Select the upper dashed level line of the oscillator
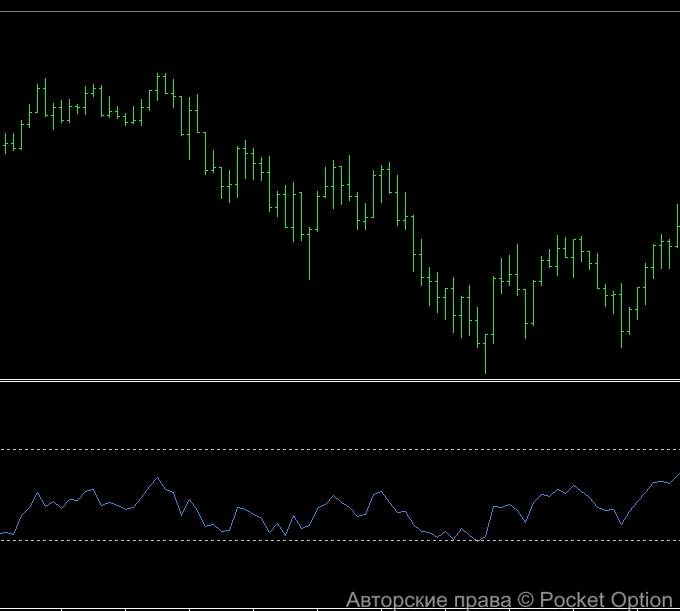Image resolution: width=680 pixels, height=611 pixels. click(x=300, y=450)
